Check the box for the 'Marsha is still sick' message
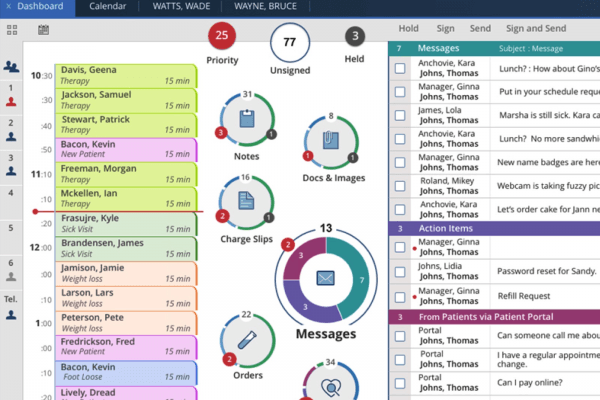Image resolution: width=600 pixels, height=400 pixels. (400, 114)
